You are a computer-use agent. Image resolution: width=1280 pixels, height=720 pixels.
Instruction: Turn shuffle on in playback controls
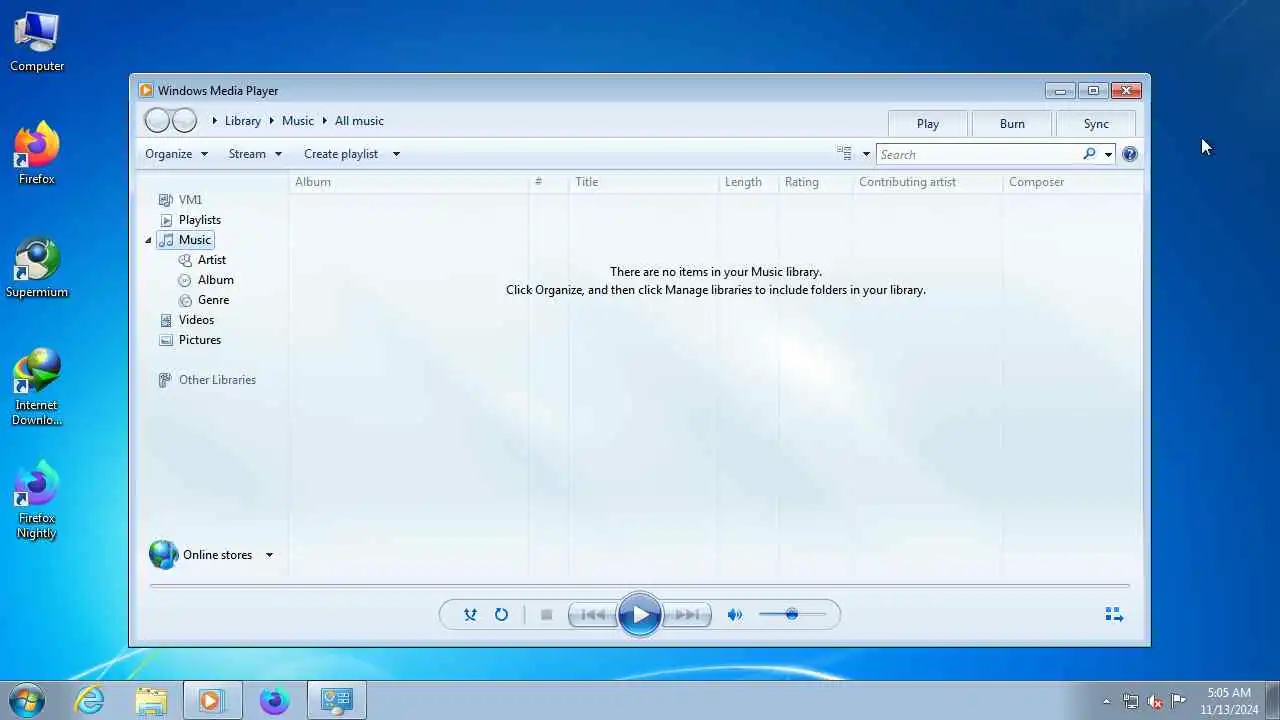tap(470, 615)
